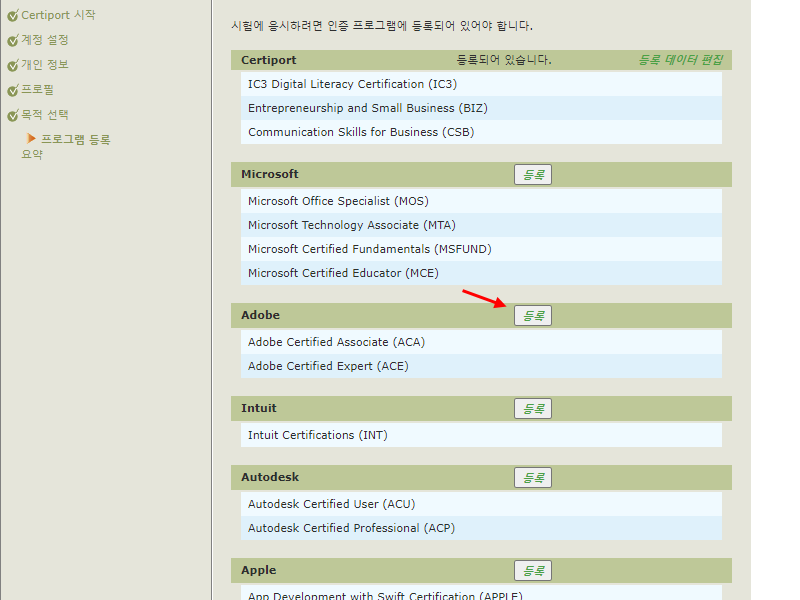Click the Microsoft section header title

[269, 174]
